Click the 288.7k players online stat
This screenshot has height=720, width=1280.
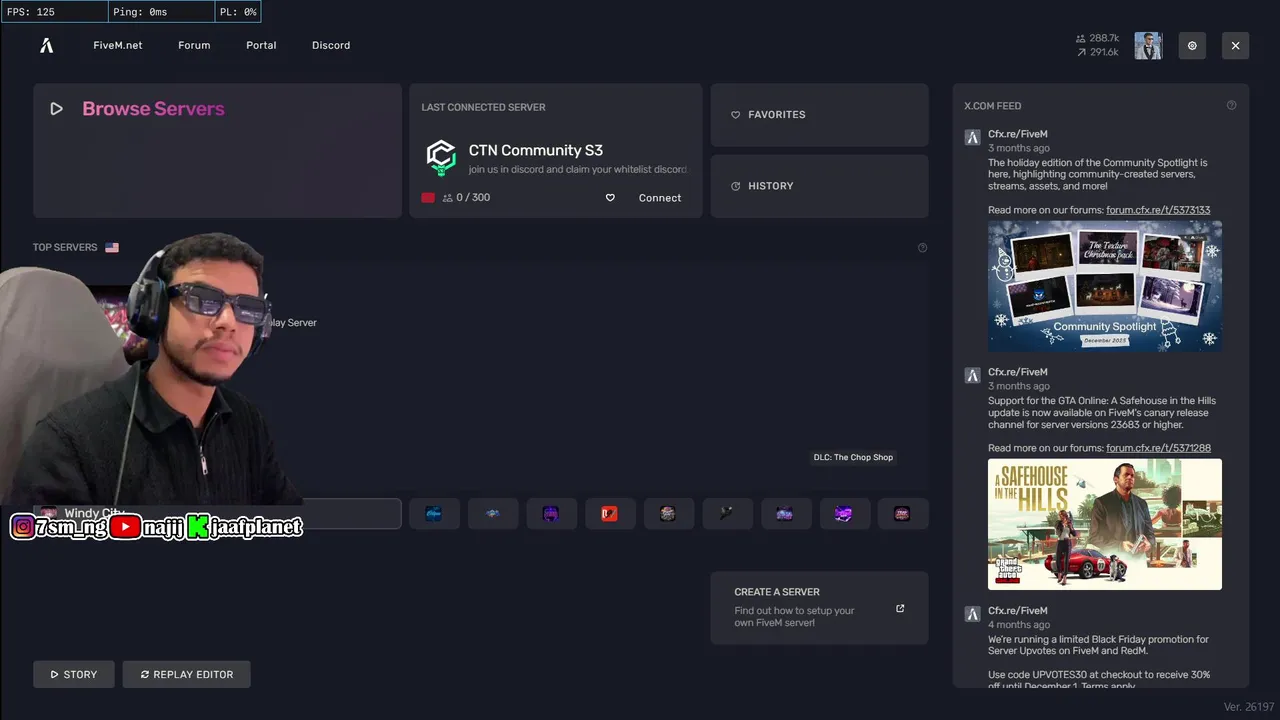tap(1097, 38)
